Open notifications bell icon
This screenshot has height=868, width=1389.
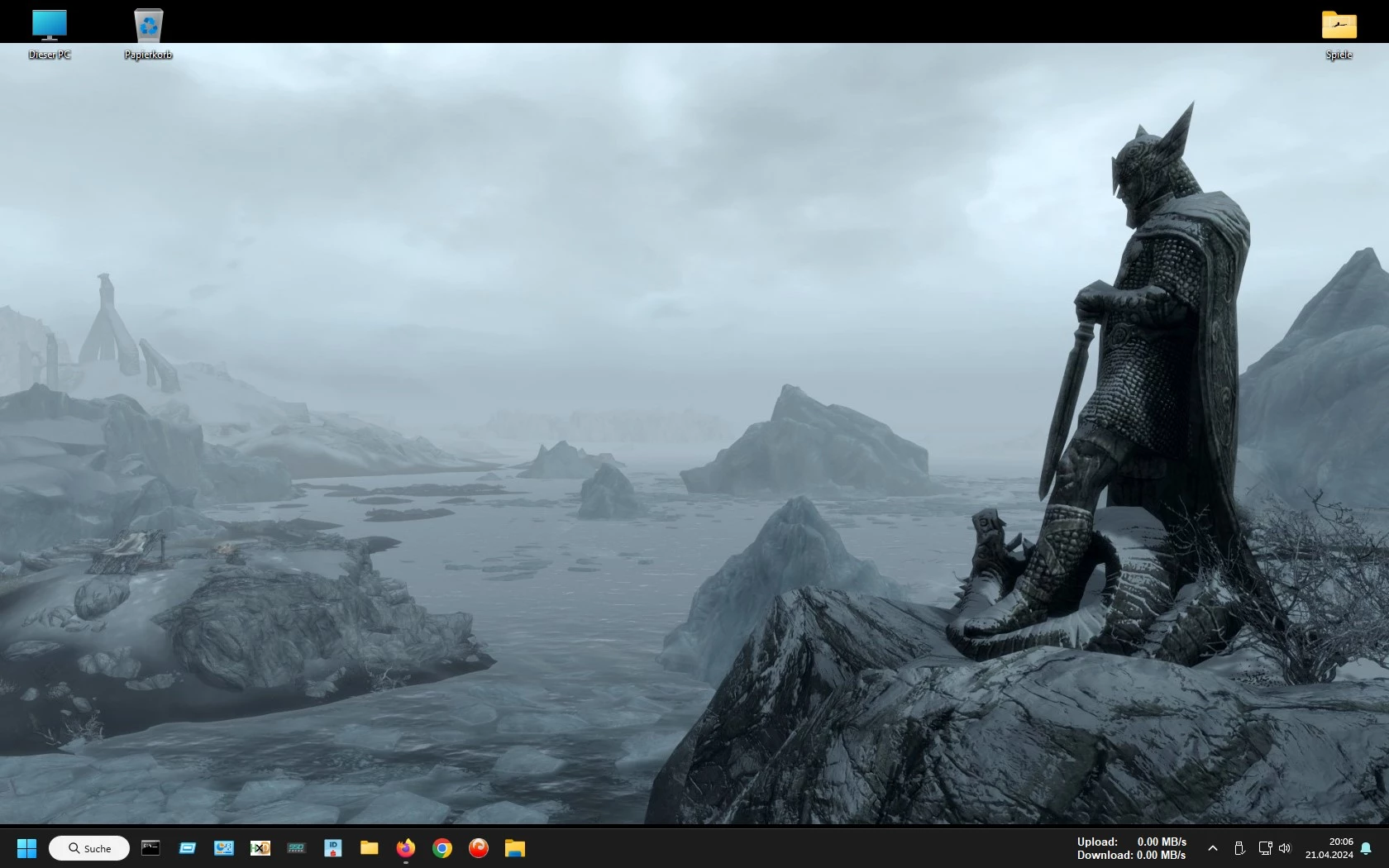point(1366,848)
